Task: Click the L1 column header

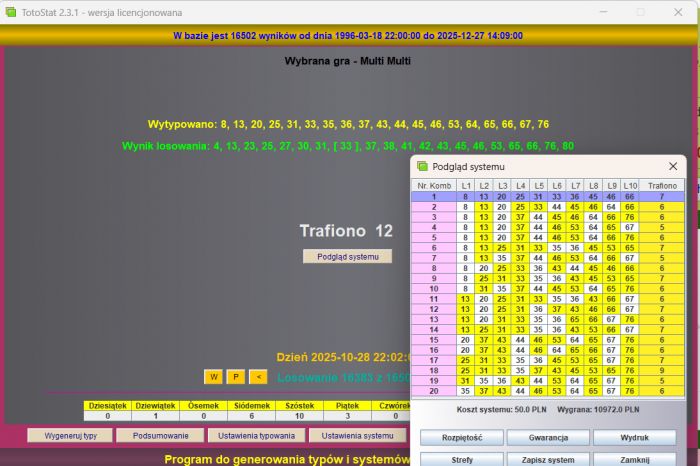Action: click(466, 186)
